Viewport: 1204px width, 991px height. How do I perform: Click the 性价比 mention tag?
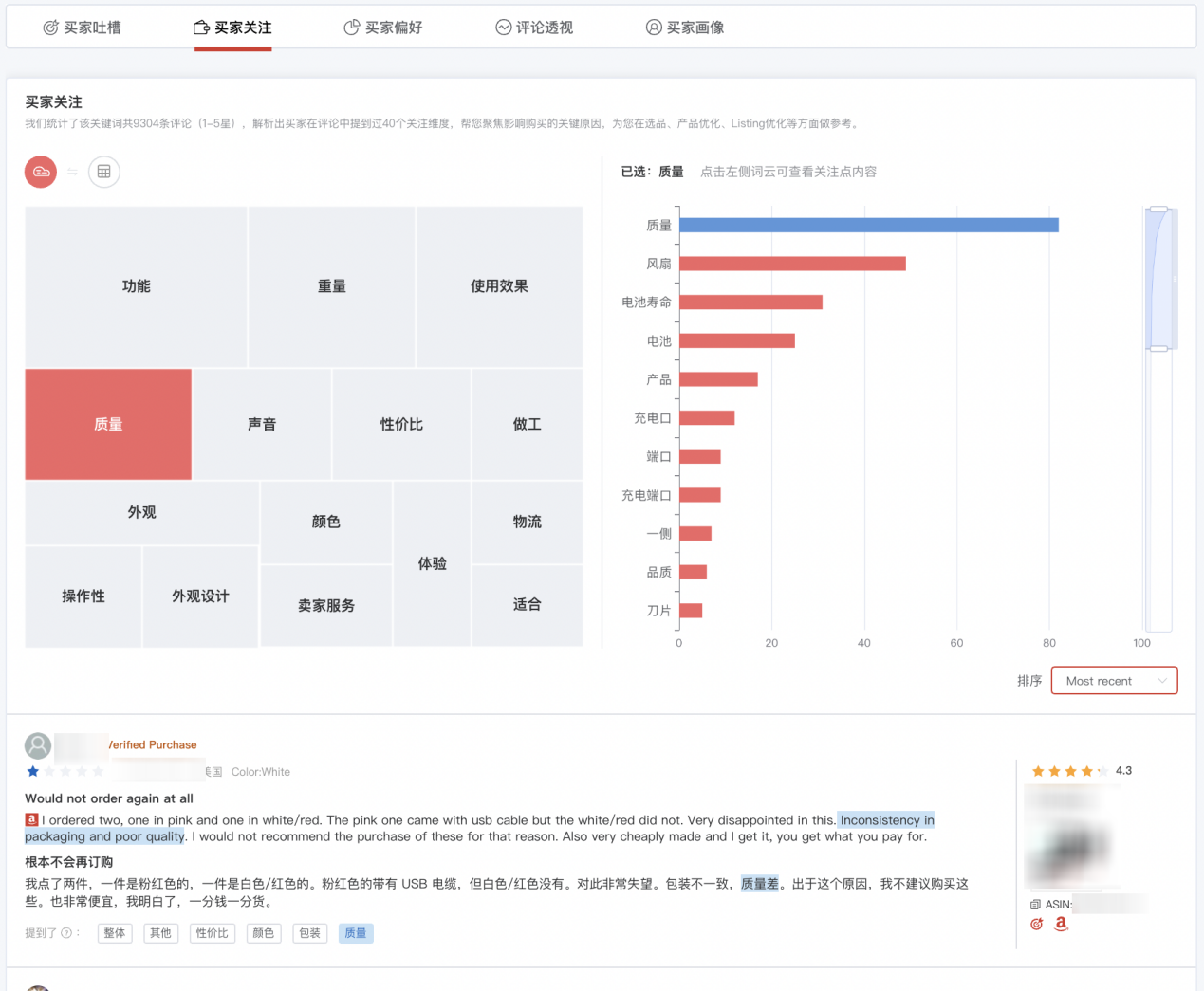(x=213, y=933)
